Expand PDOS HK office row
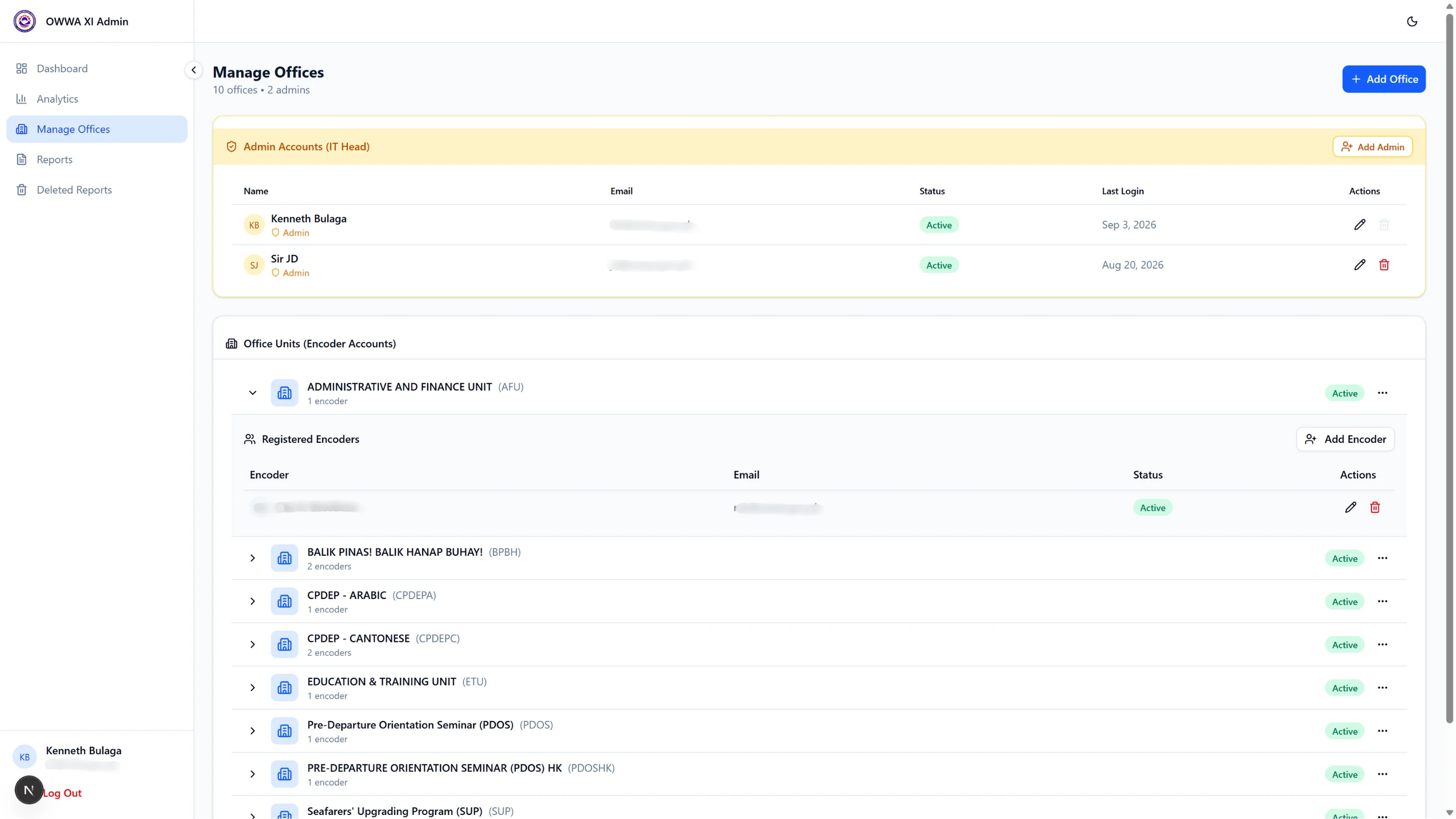1456x819 pixels. [253, 775]
